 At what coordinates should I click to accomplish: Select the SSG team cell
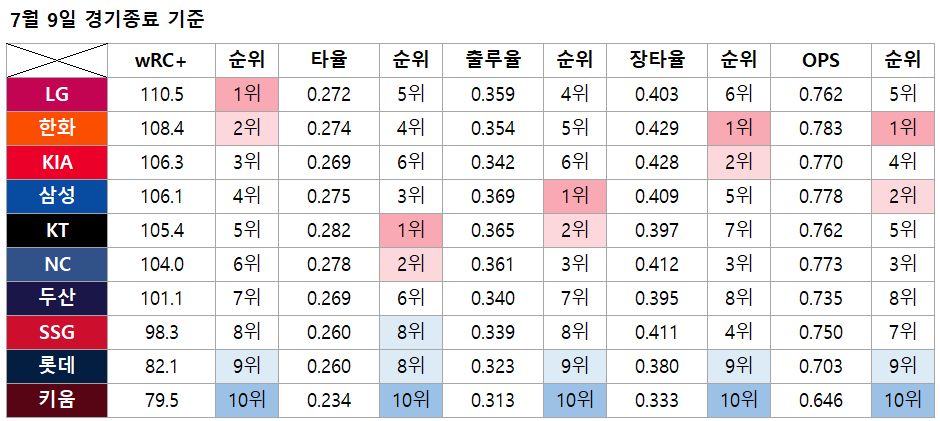[x=58, y=332]
